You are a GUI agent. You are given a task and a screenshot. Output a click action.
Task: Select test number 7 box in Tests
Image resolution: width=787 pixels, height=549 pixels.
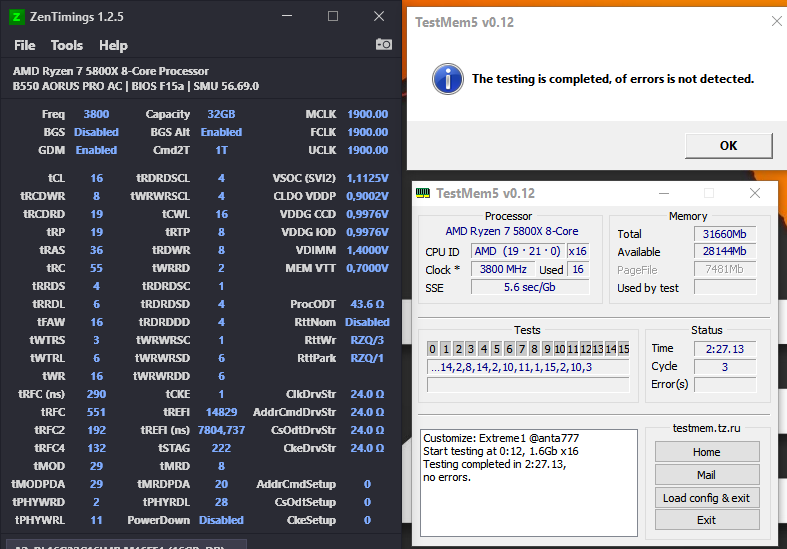(522, 349)
